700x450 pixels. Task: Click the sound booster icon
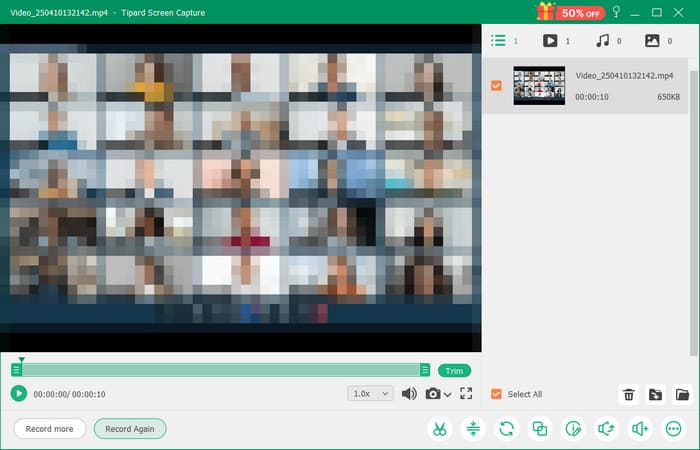click(x=640, y=429)
